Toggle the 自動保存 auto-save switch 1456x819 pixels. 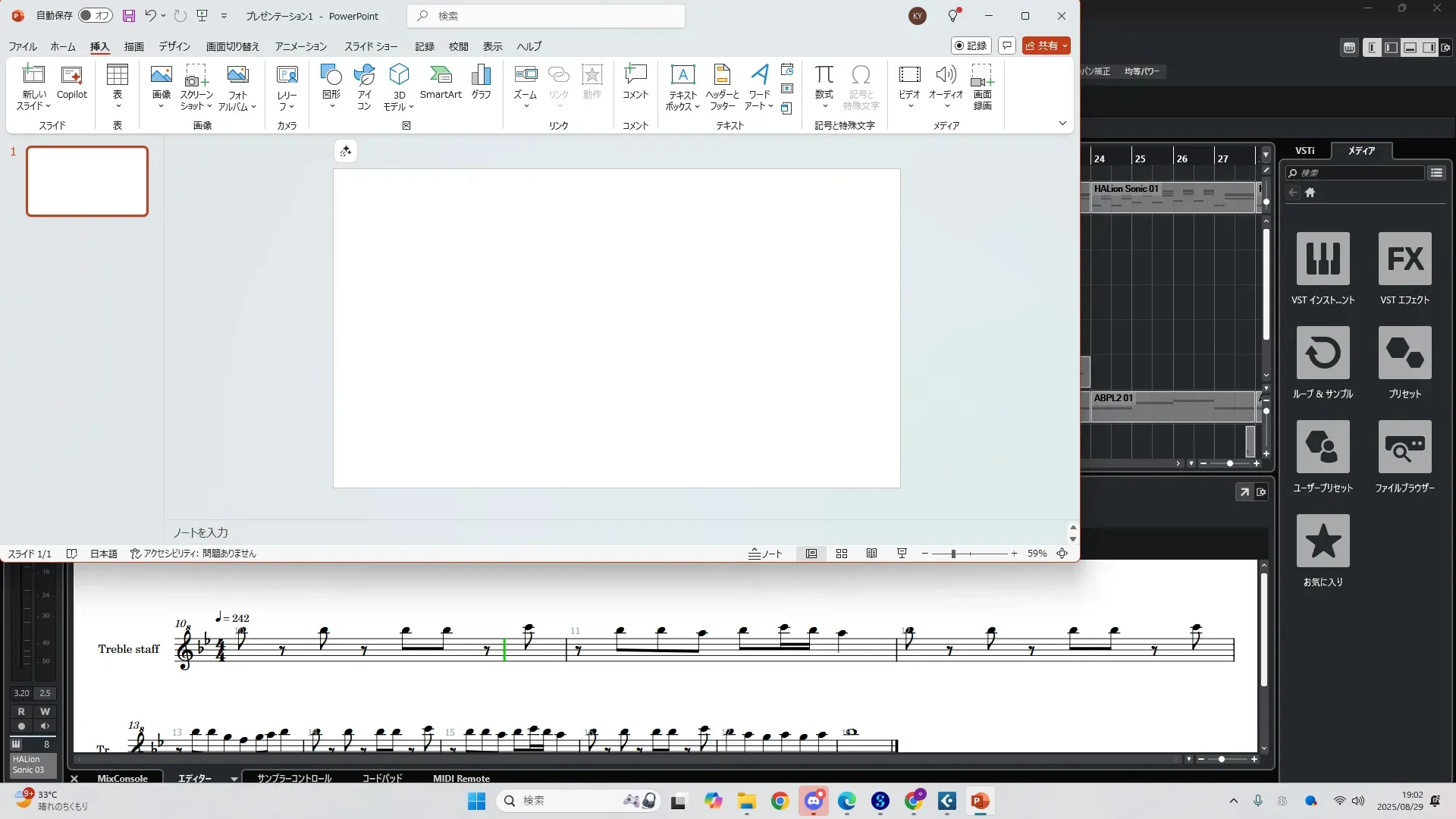pos(96,15)
